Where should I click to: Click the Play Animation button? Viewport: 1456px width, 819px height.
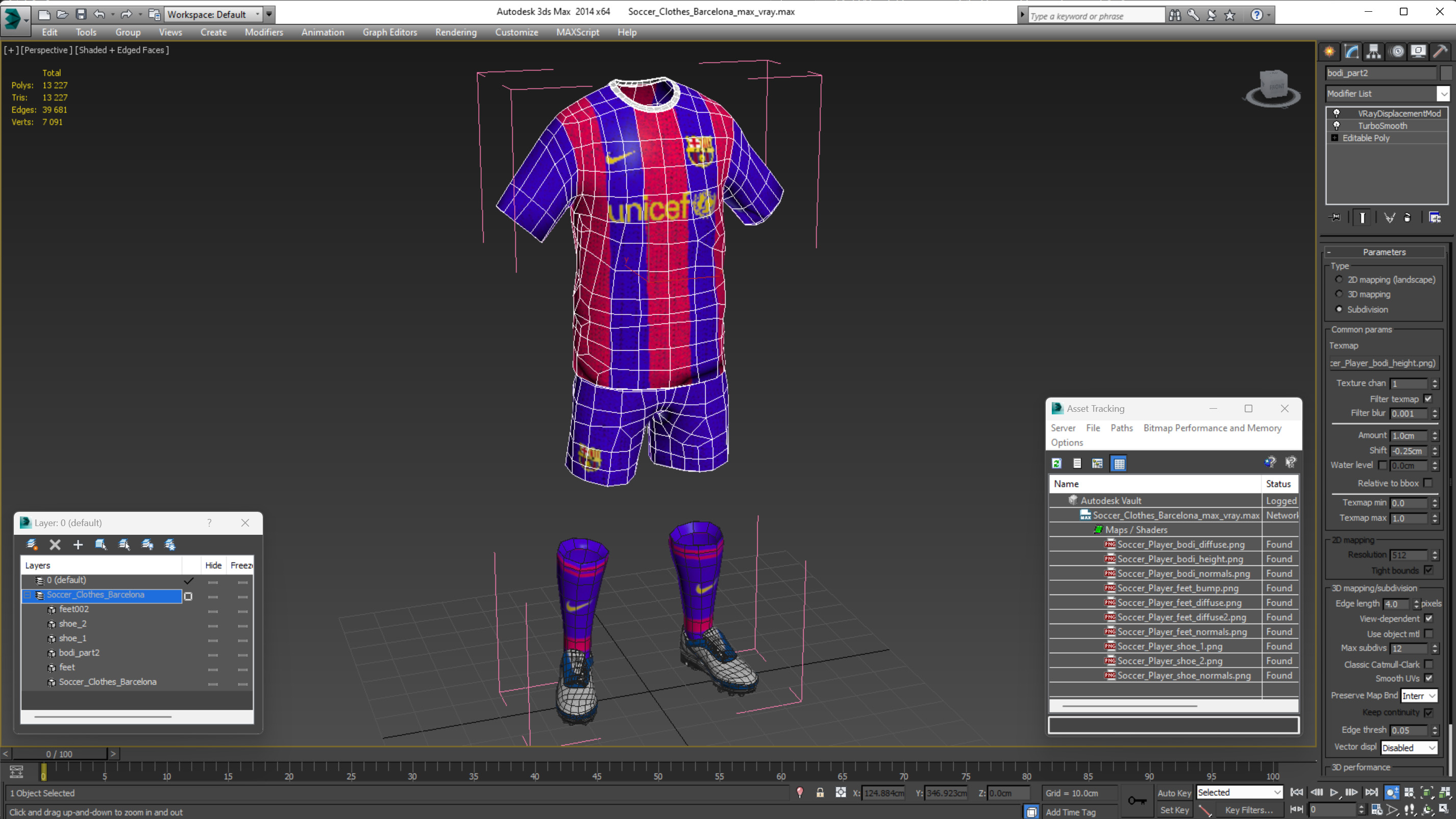1334,792
